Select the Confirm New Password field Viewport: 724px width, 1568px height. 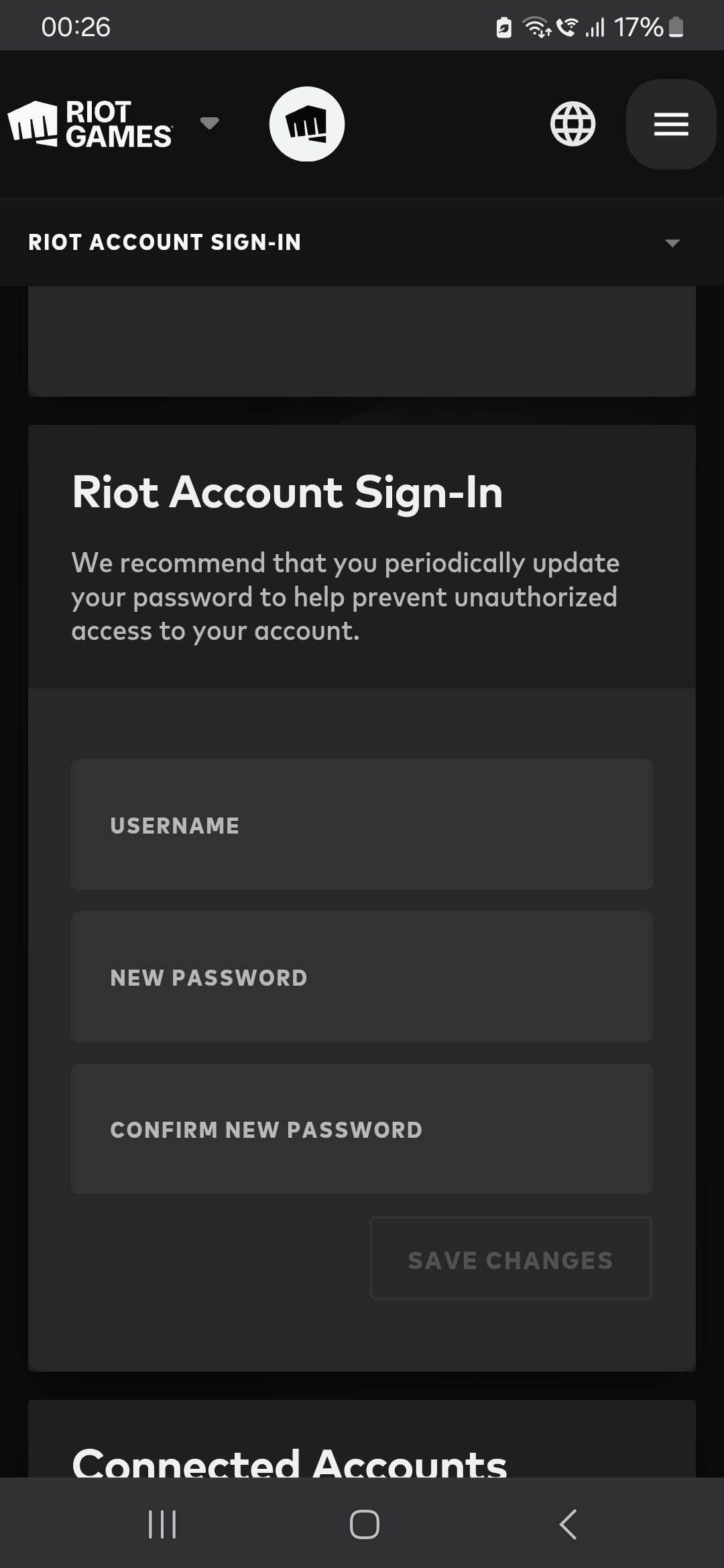pos(362,1128)
